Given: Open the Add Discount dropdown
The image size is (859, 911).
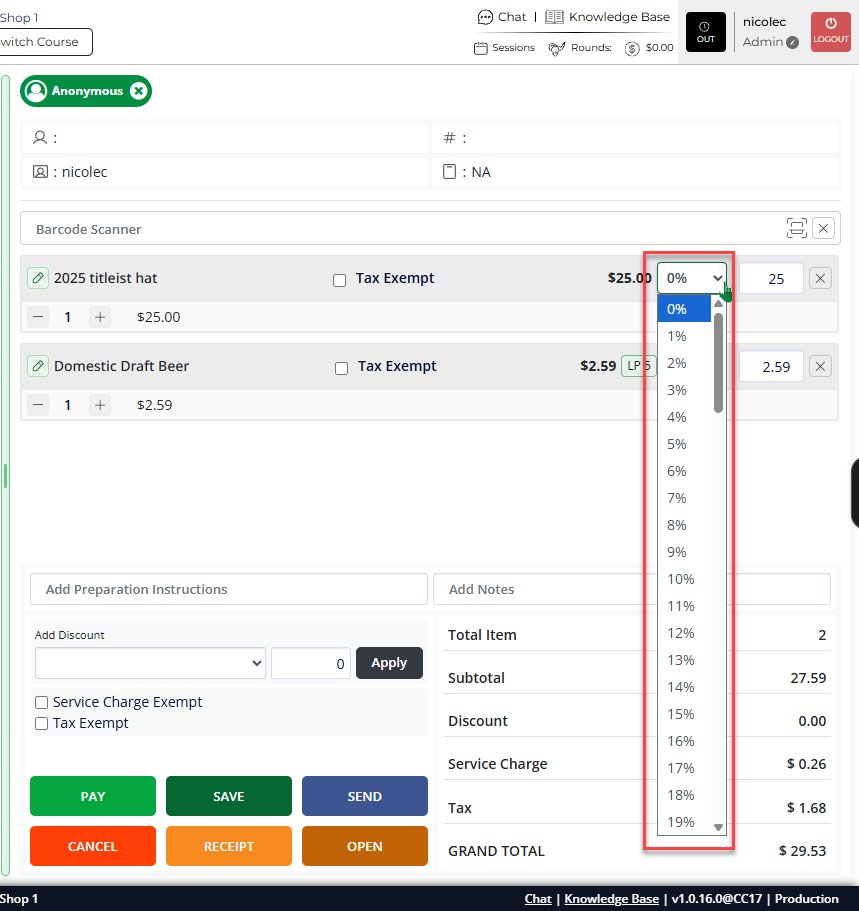Looking at the screenshot, I should 150,663.
